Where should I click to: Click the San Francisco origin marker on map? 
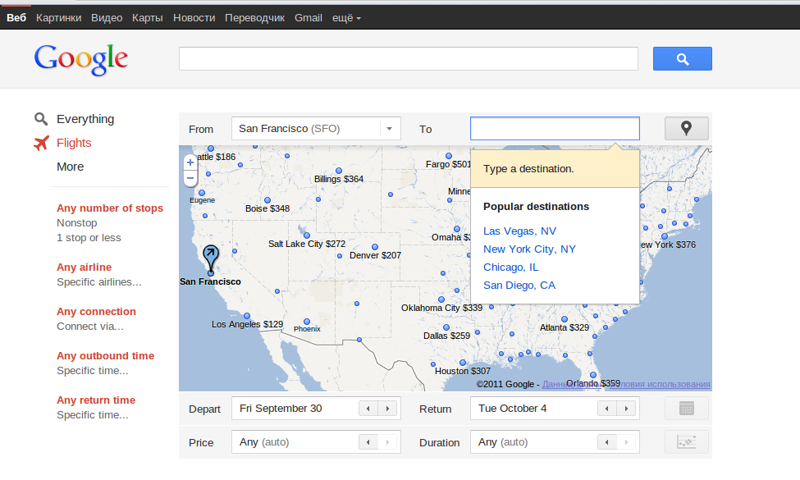211,259
